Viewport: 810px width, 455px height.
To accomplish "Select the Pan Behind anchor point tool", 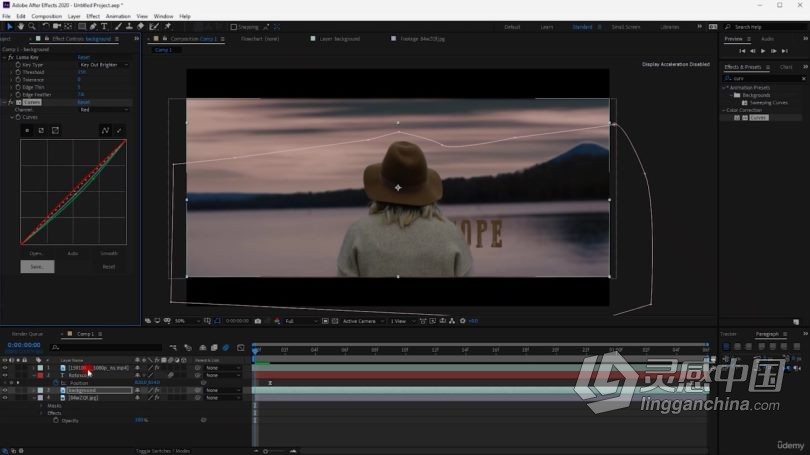I will tap(68, 26).
